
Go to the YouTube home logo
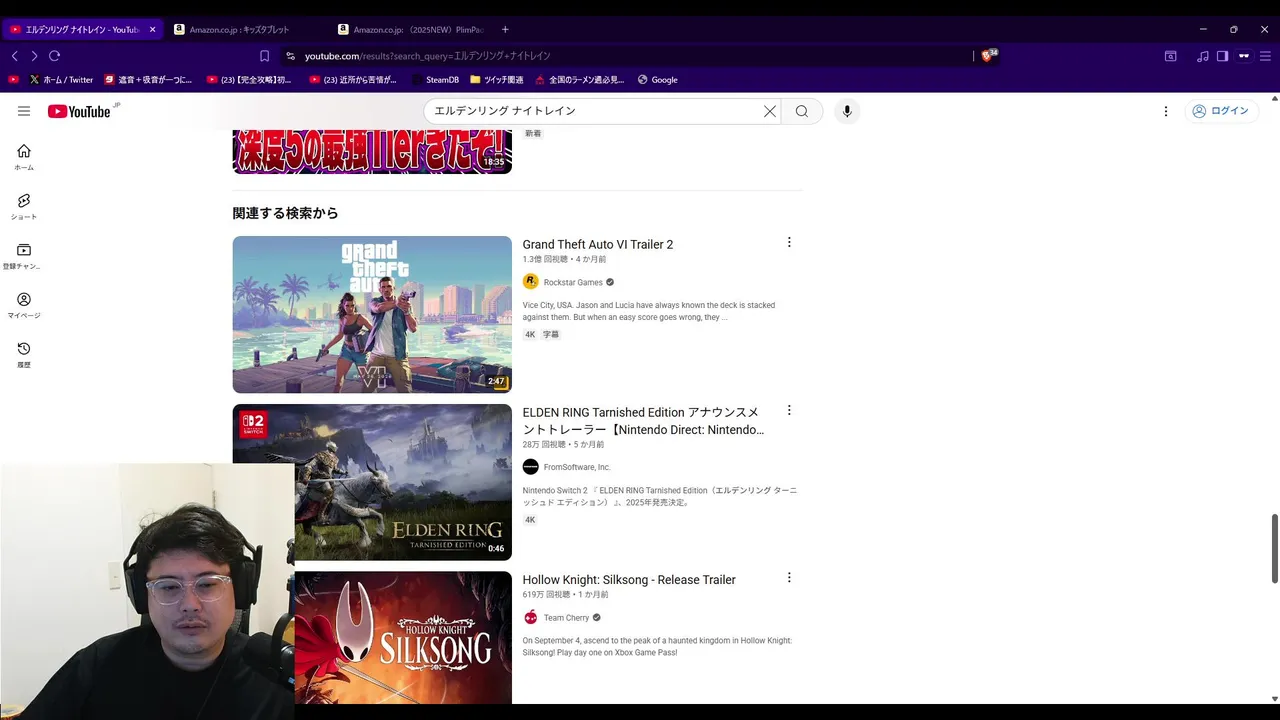coord(81,111)
